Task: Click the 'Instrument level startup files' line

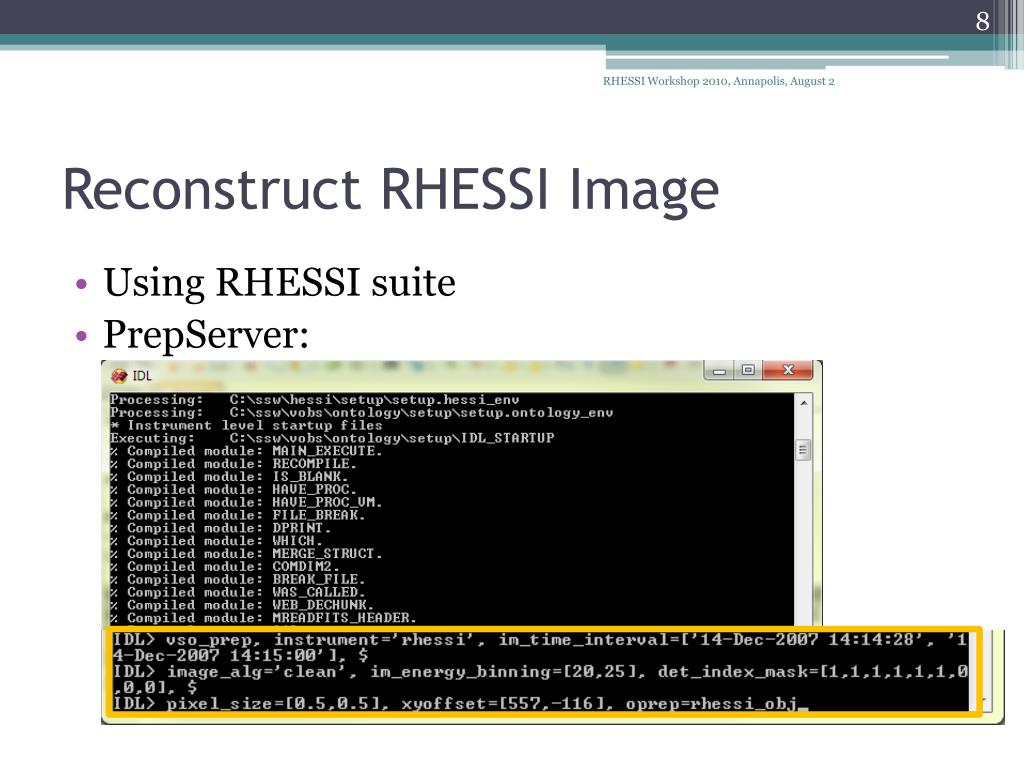Action: [x=246, y=426]
